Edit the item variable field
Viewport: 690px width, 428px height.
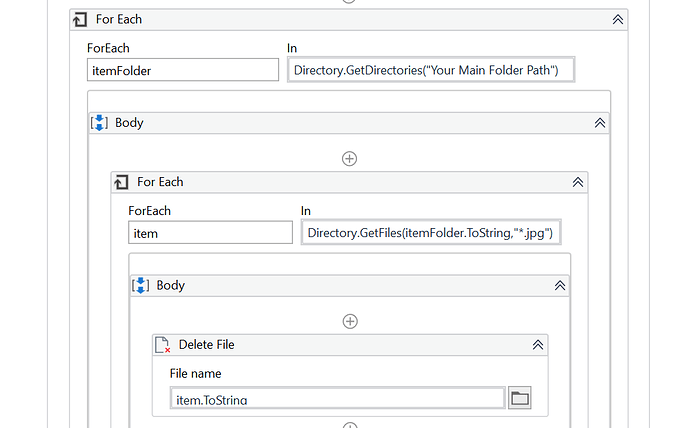pos(210,233)
